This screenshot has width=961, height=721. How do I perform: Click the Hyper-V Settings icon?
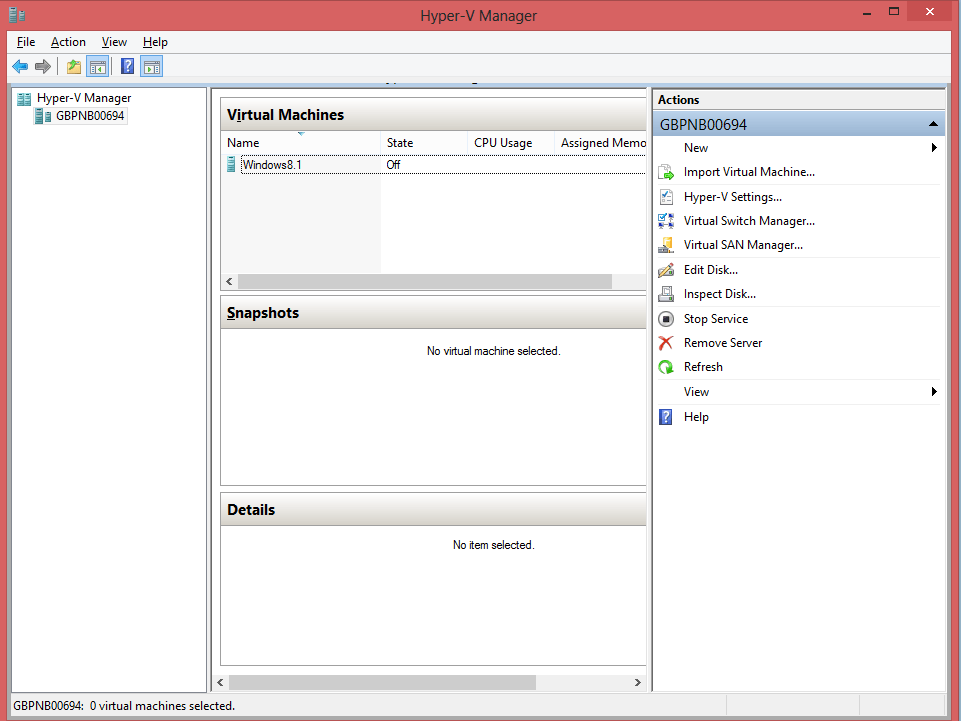pyautogui.click(x=666, y=197)
